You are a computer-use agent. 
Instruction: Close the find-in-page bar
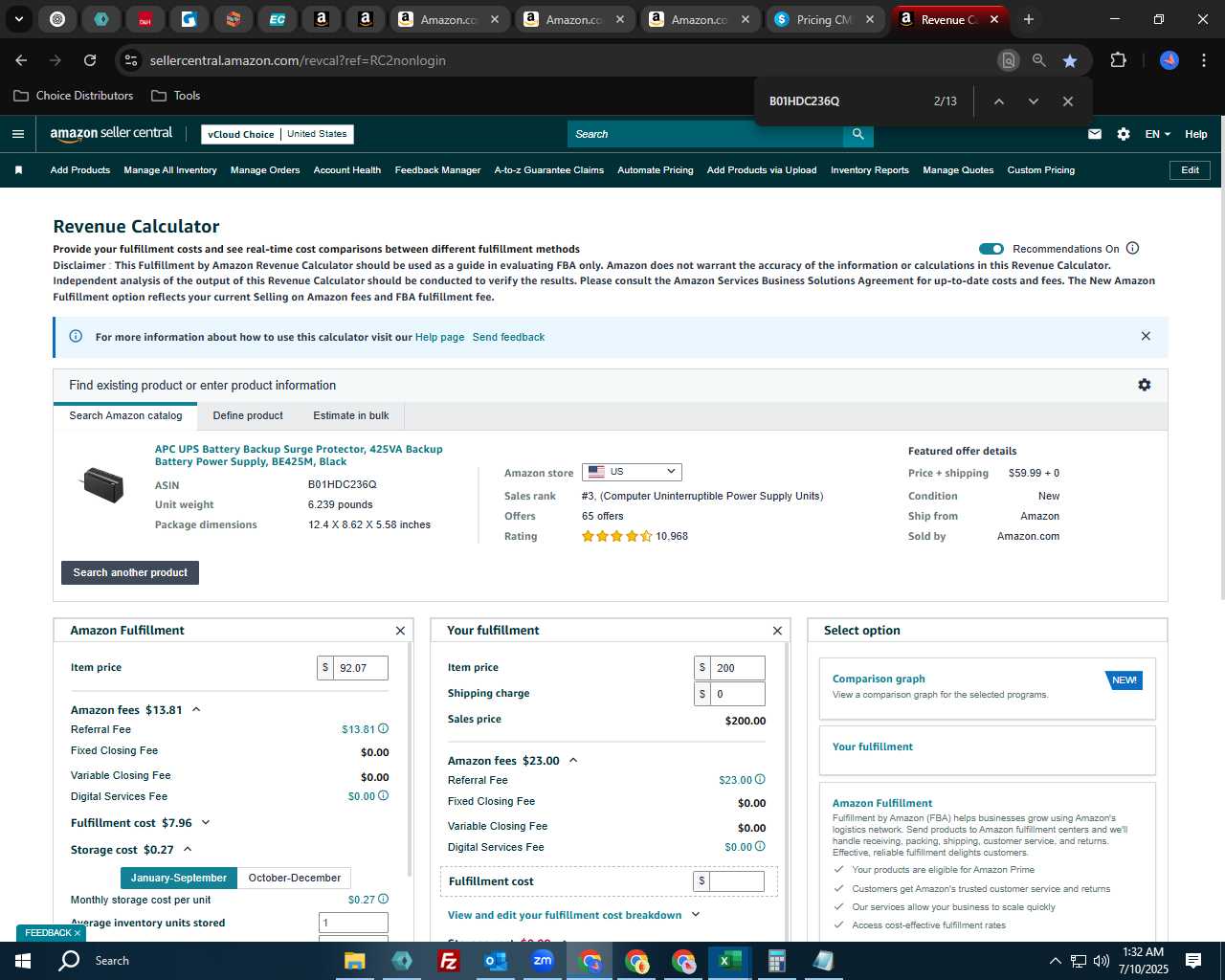tap(1068, 101)
